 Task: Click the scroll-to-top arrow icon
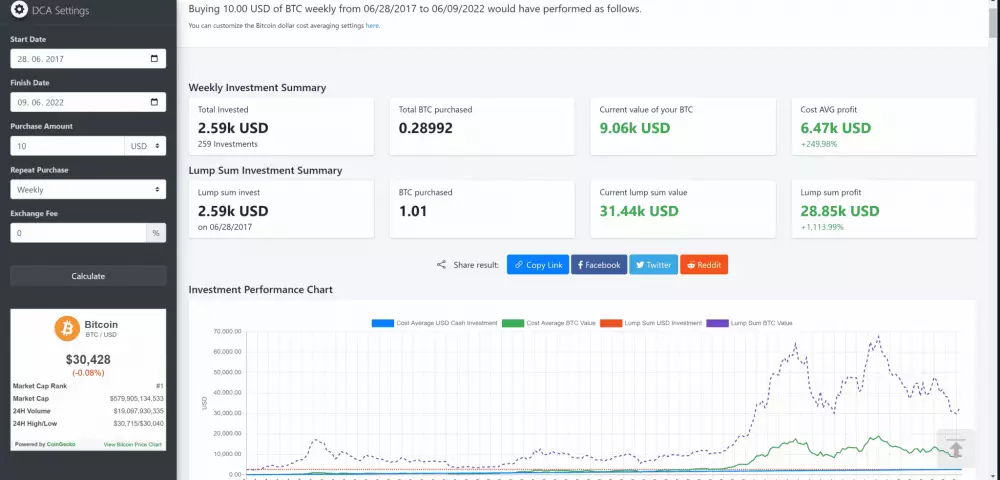pos(955,449)
